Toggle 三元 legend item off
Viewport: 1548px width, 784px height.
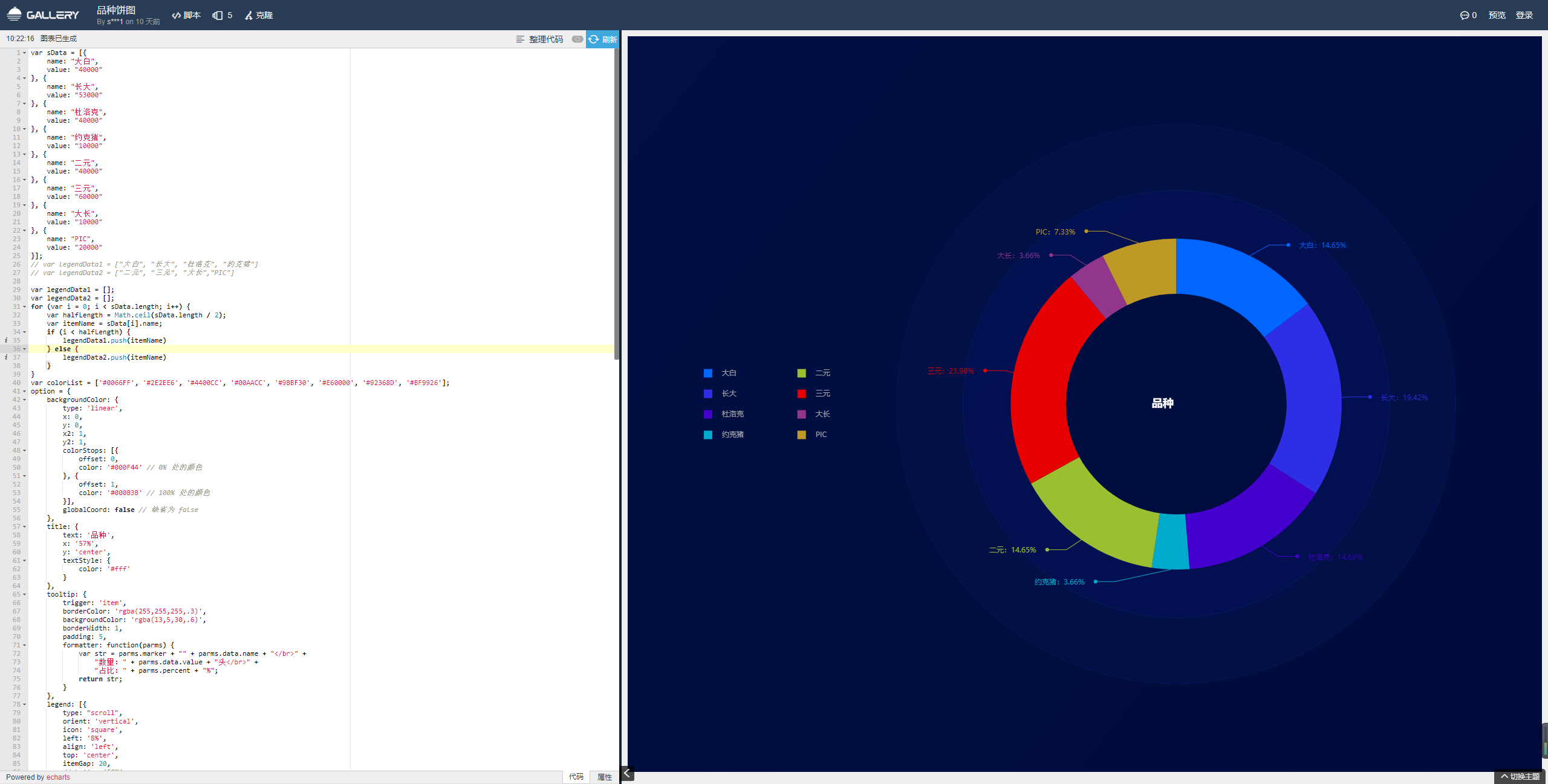[822, 394]
